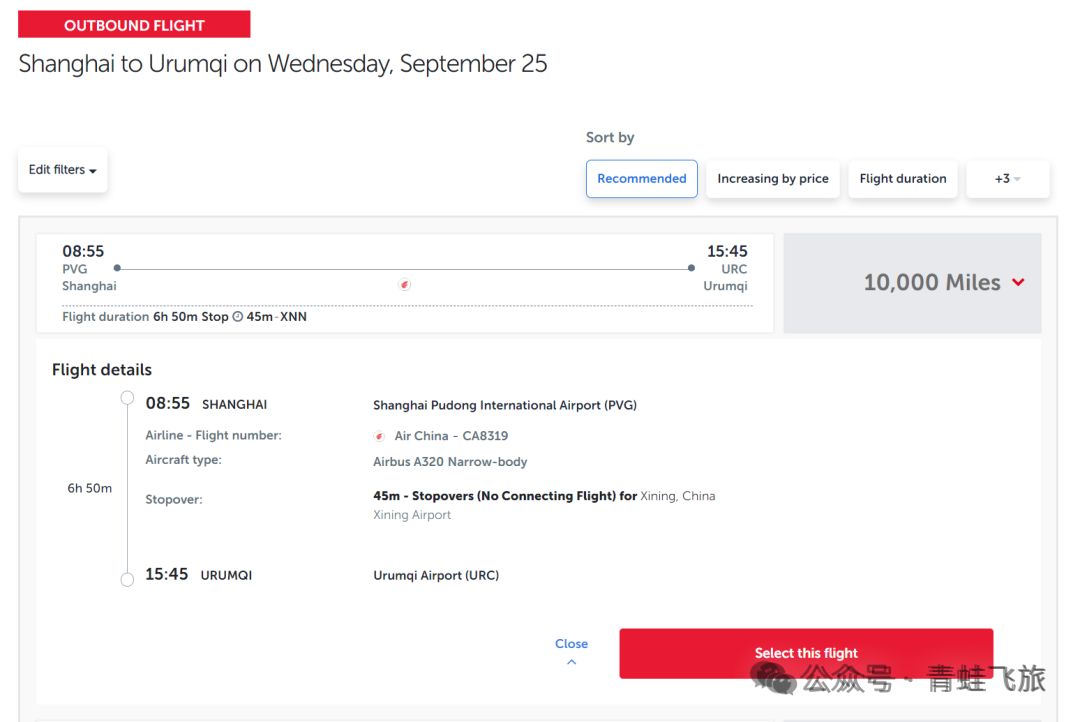Viewport: 1080px width, 722px height.
Task: Click the OUTBOUND FLIGHT red label
Action: pyautogui.click(x=134, y=25)
